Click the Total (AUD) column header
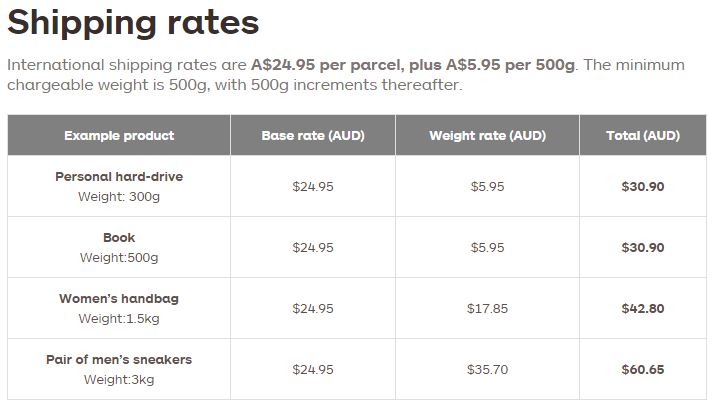Screen dimensions: 723x416 pos(643,135)
